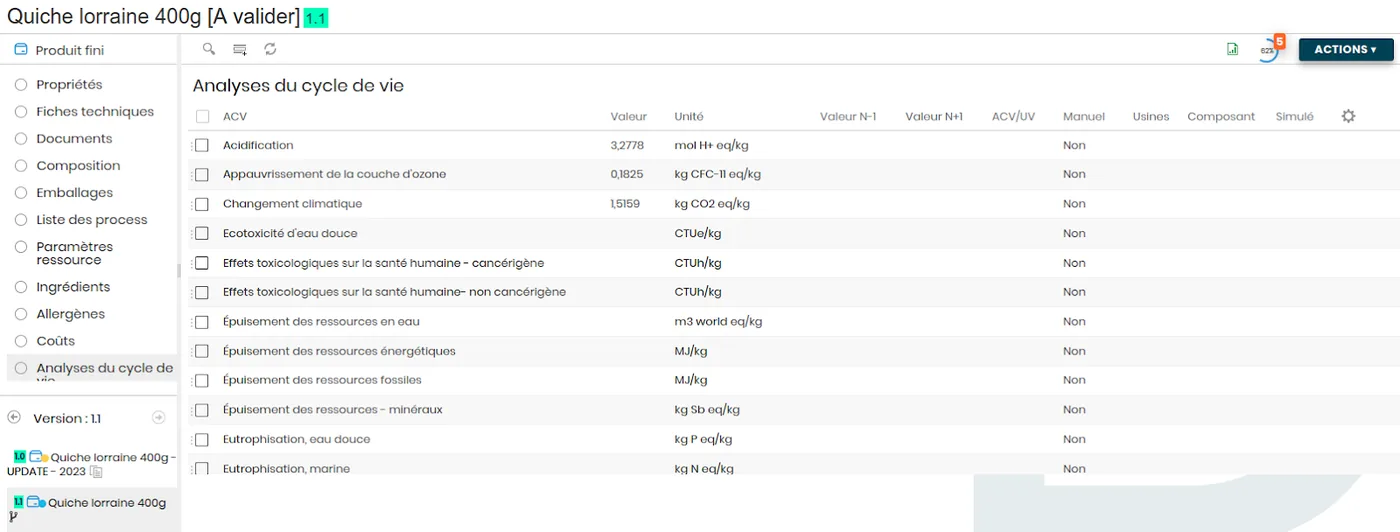Select Analyses du cycle de vie in sidebar
Screen dimensions: 1400x532
click(x=92, y=368)
